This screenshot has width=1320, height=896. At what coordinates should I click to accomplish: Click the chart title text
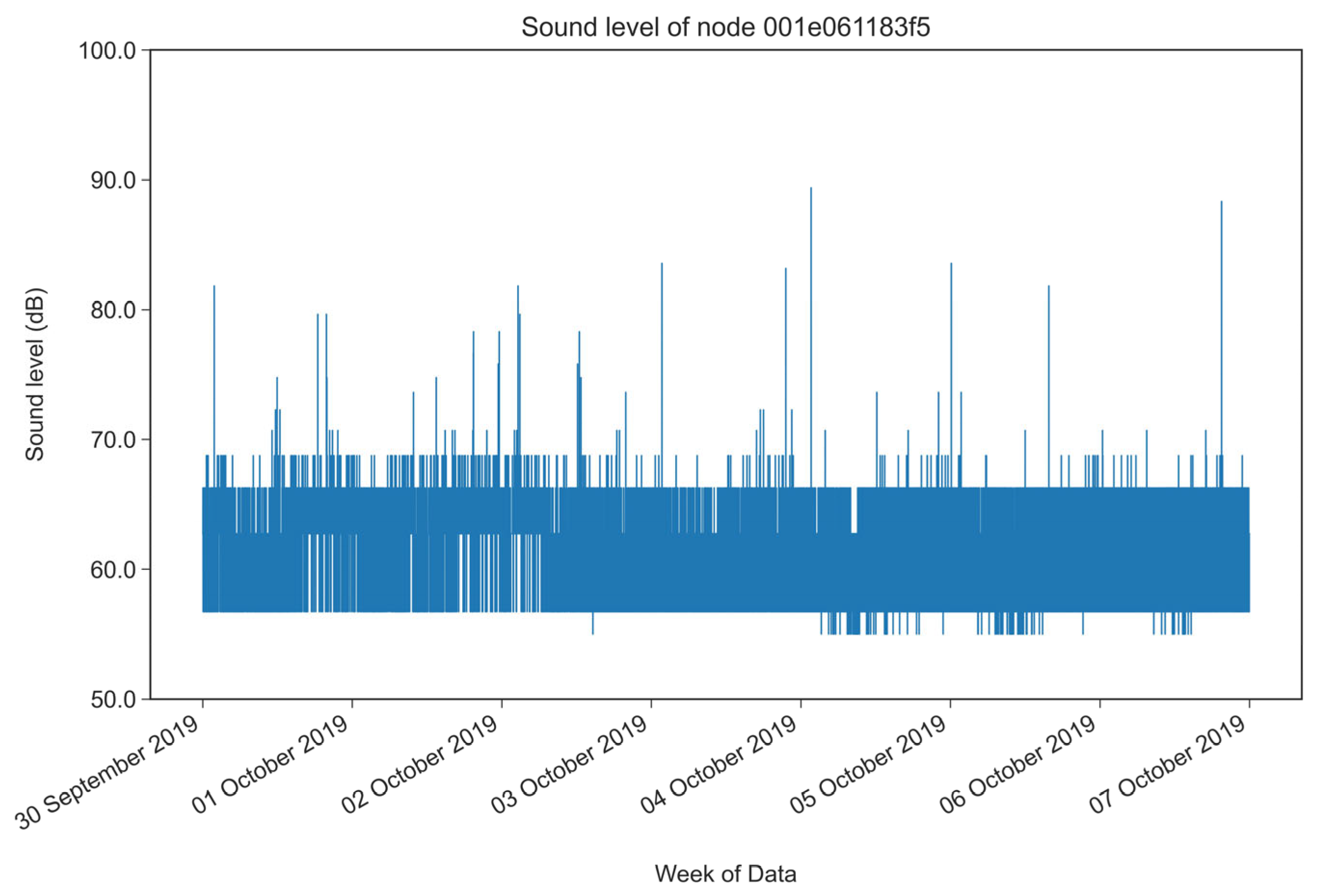point(725,27)
